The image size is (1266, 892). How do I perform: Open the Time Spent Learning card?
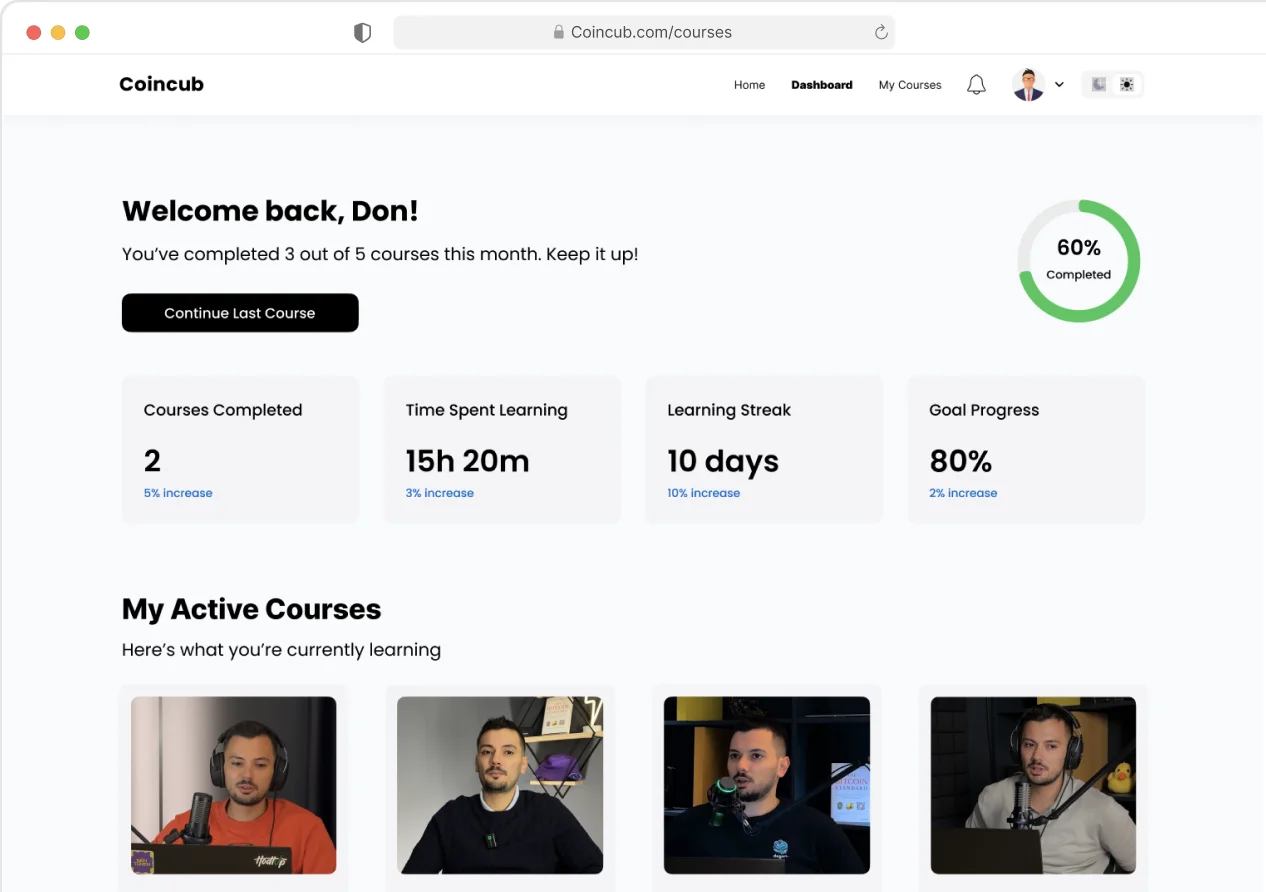[x=502, y=449]
